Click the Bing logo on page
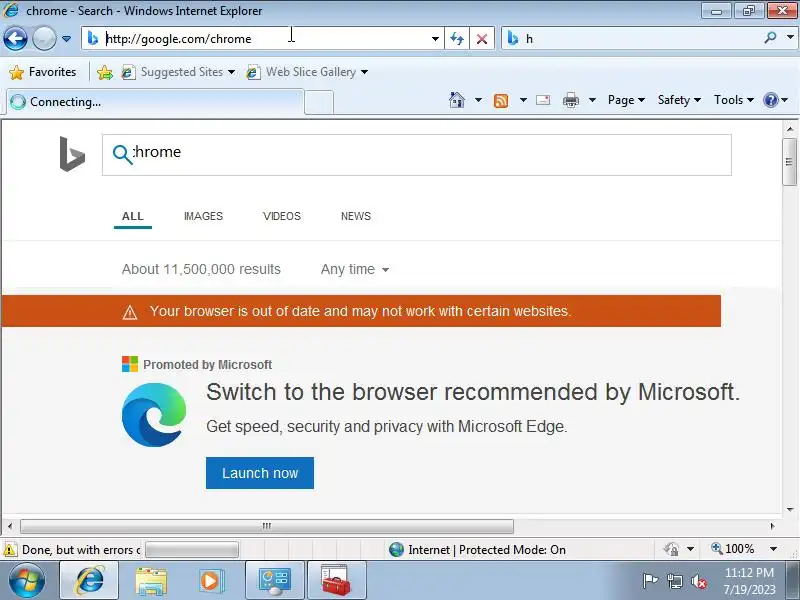Viewport: 800px width, 600px height. coord(72,154)
